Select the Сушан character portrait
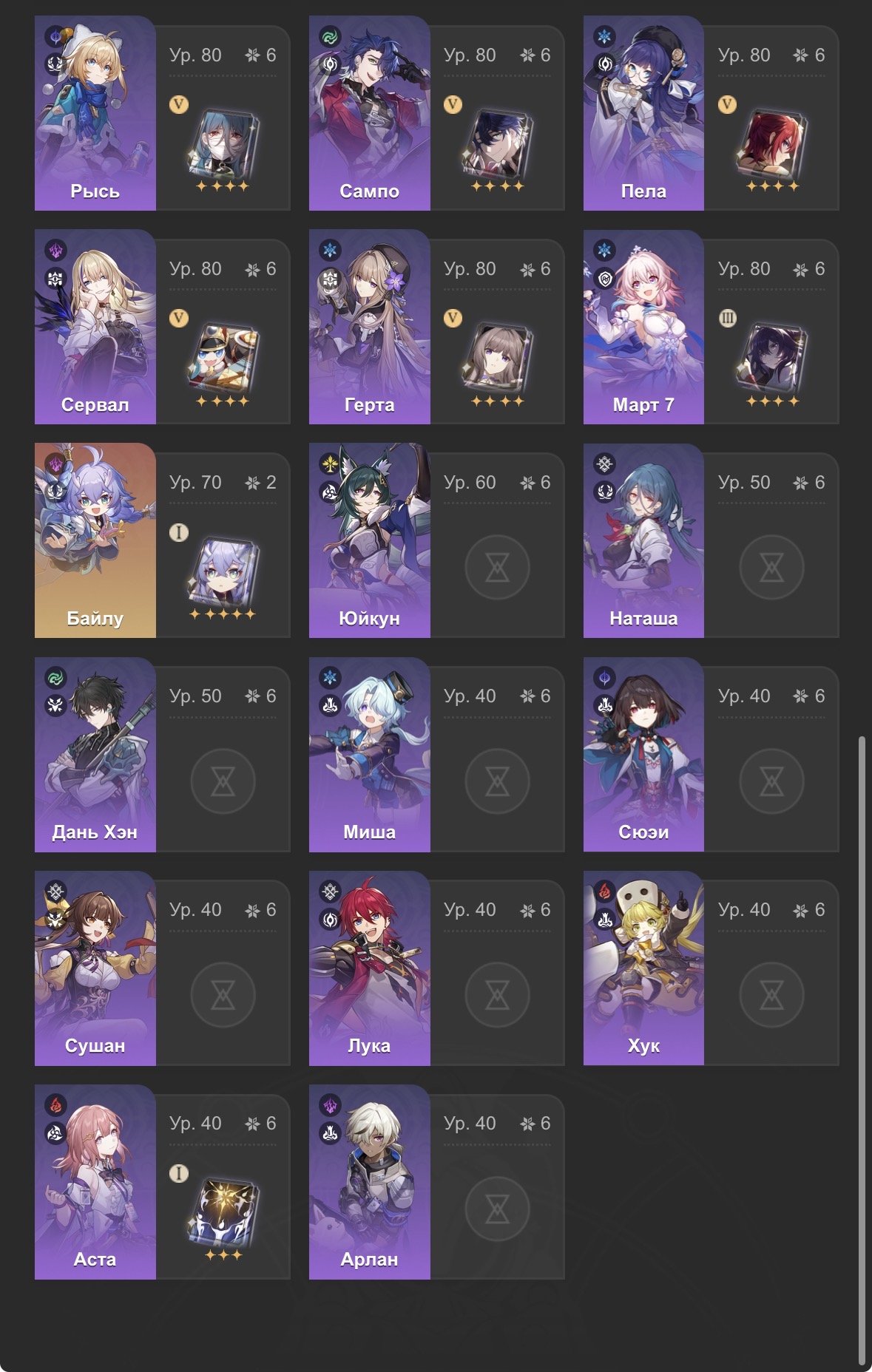Viewport: 872px width, 1372px height. [x=95, y=968]
